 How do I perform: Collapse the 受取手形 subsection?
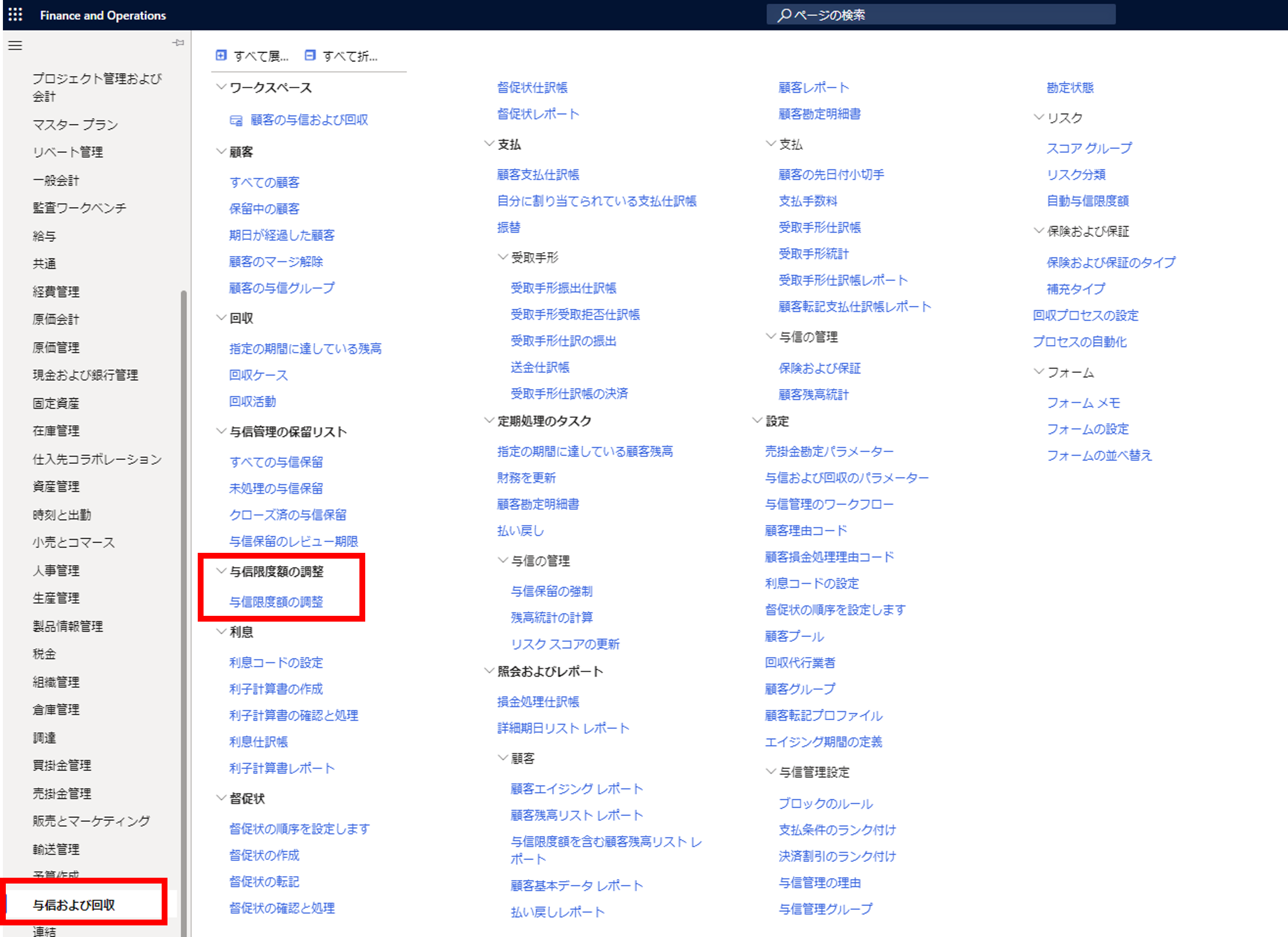502,257
